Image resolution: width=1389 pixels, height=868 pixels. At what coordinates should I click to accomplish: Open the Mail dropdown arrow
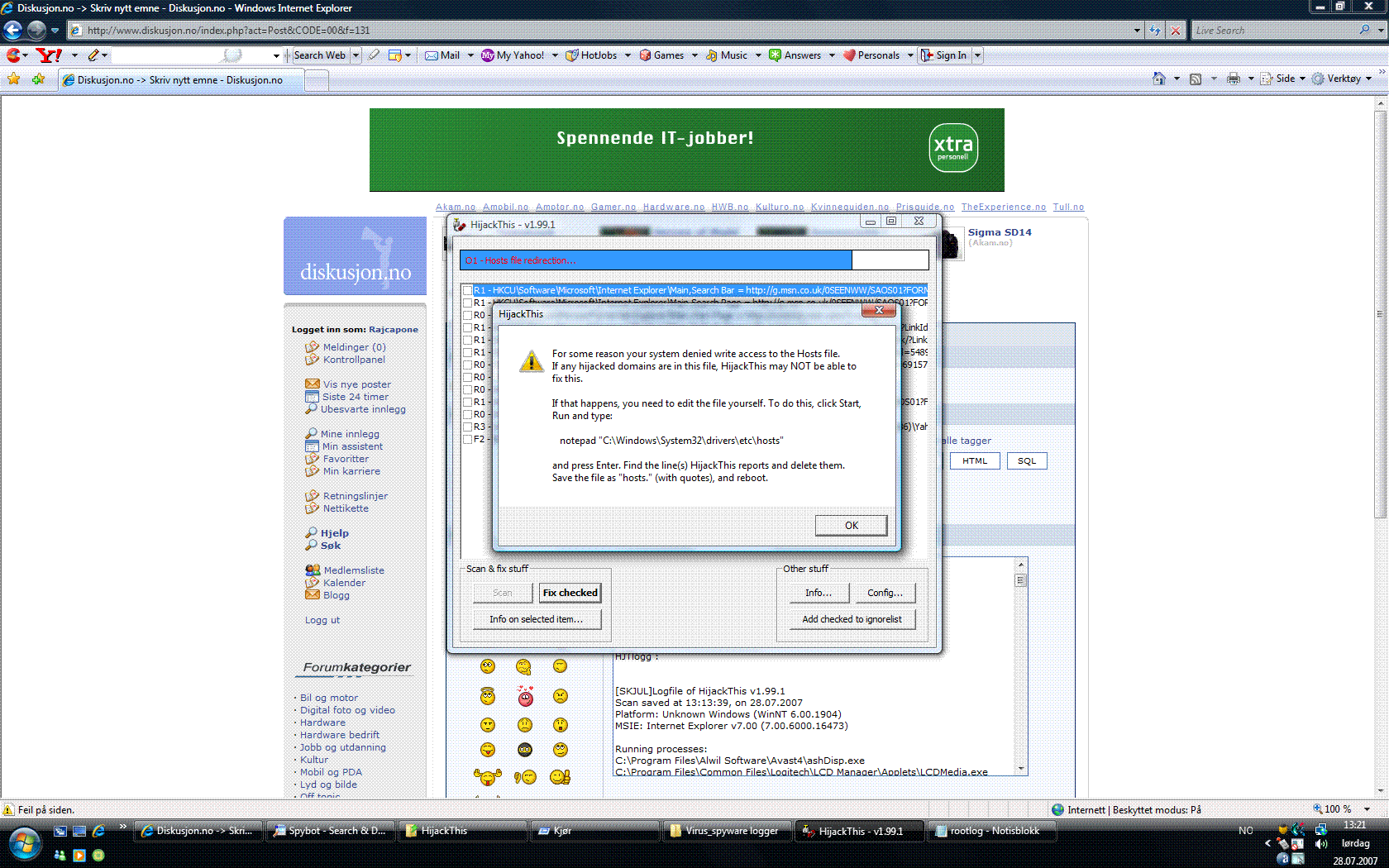point(470,55)
